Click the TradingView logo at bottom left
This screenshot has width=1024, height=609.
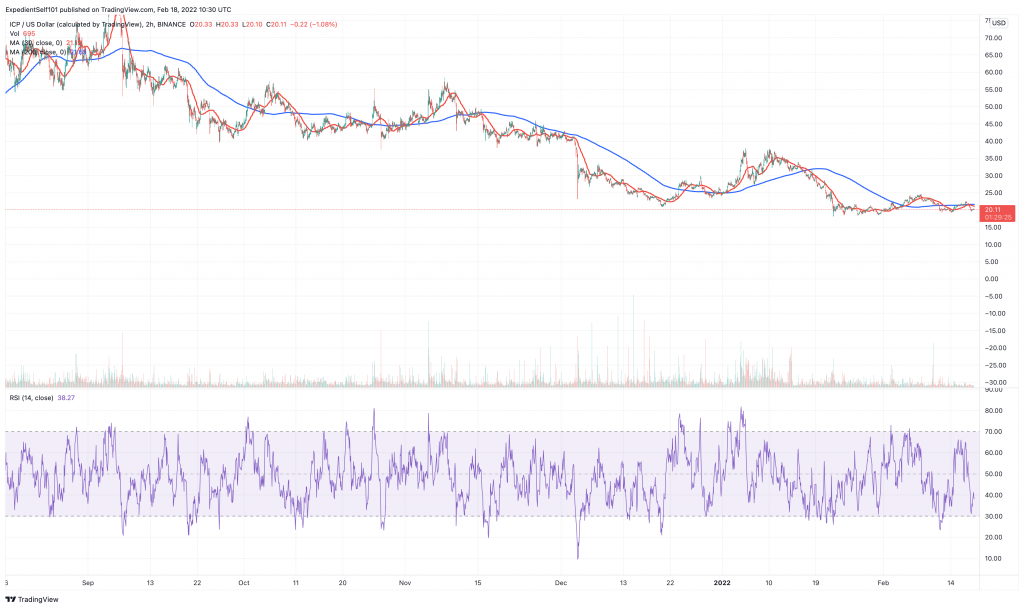32,599
